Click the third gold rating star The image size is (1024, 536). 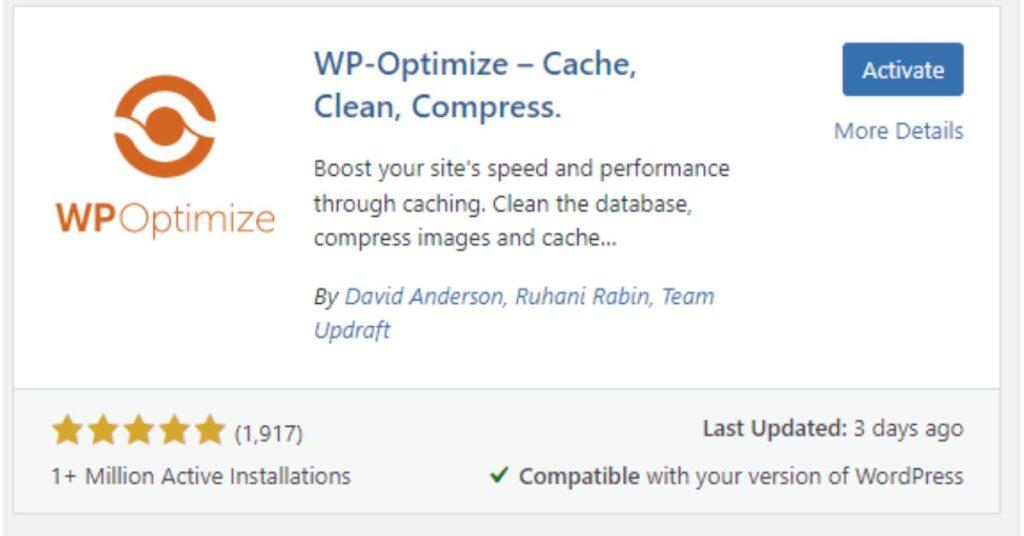(x=138, y=431)
